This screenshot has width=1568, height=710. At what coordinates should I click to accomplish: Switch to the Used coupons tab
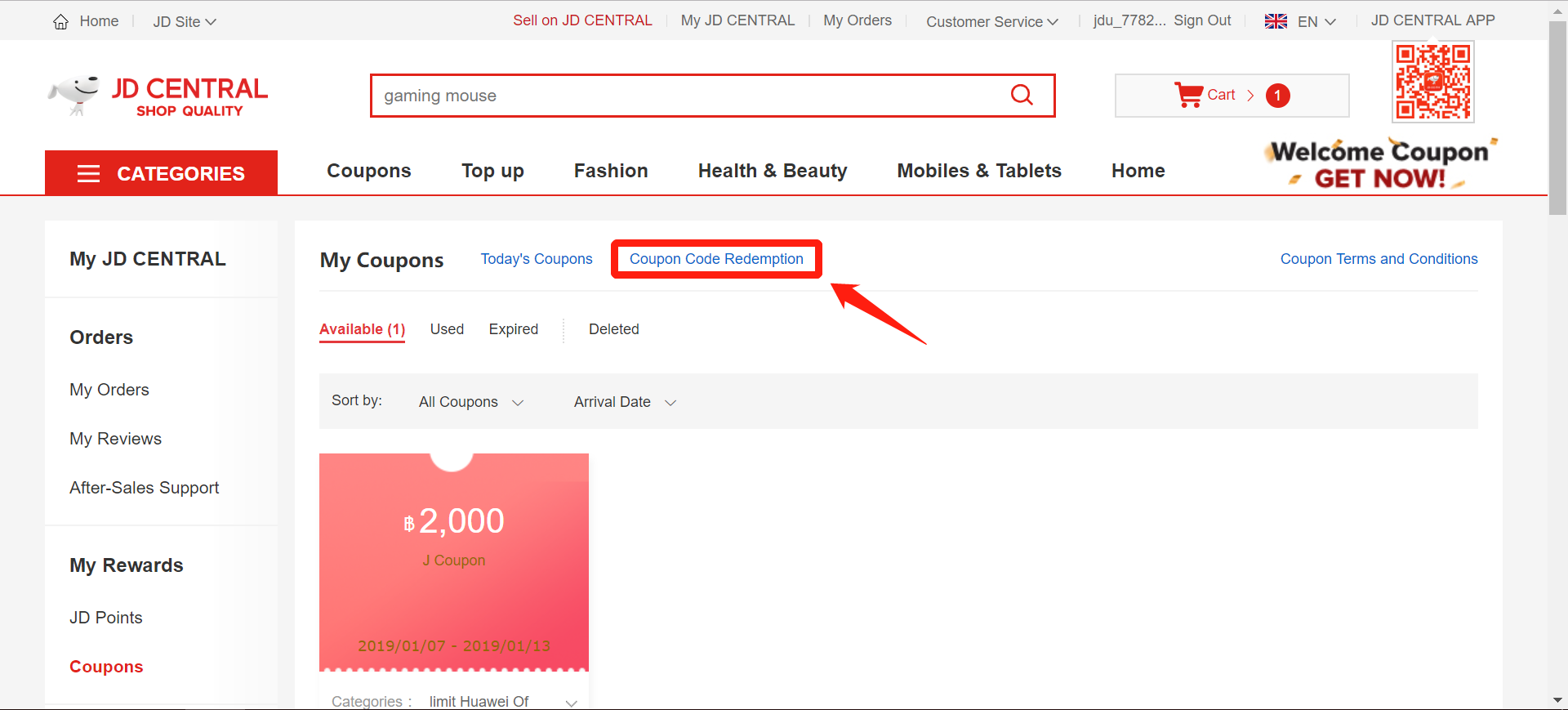tap(447, 329)
